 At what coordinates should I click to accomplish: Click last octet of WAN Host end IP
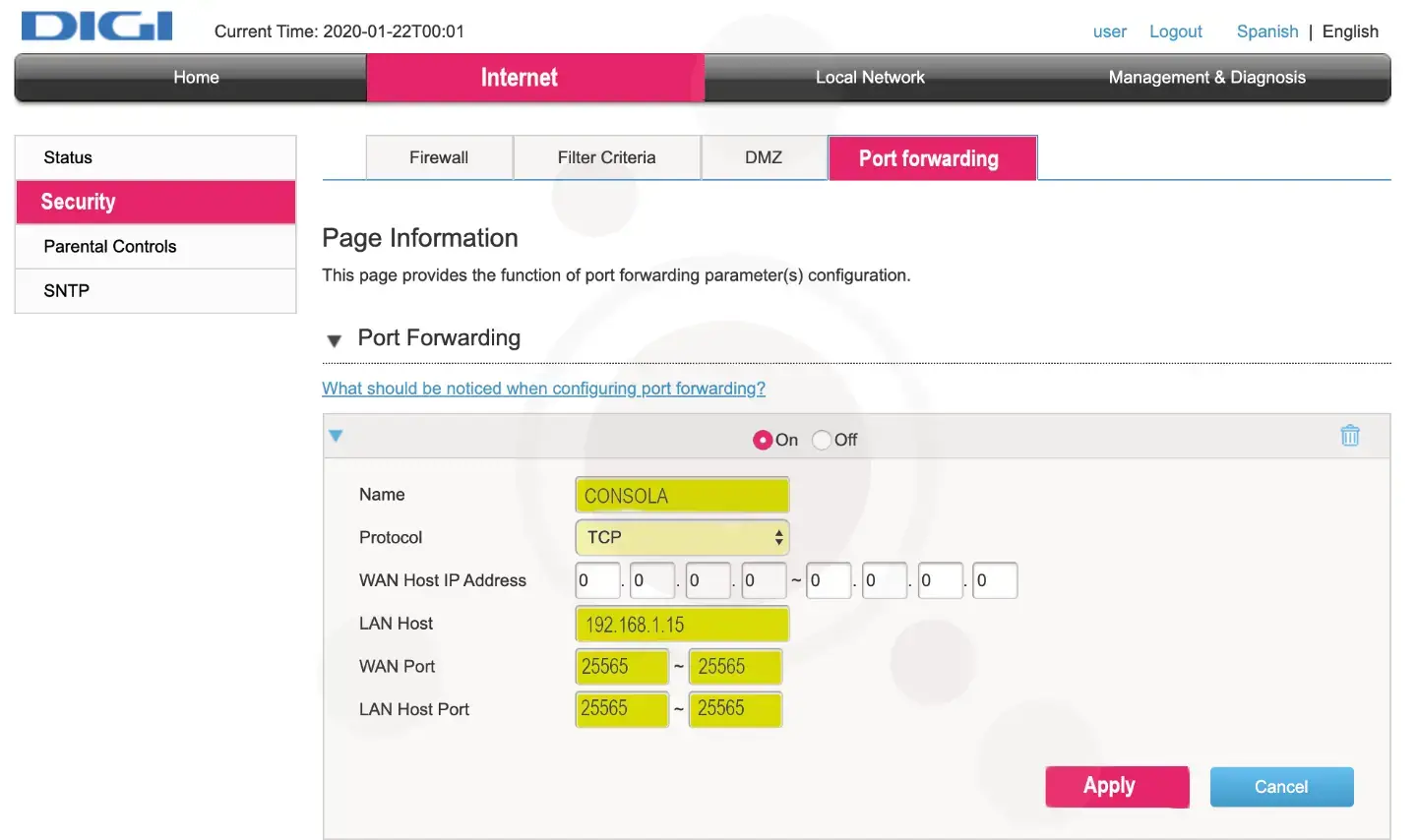pos(995,580)
